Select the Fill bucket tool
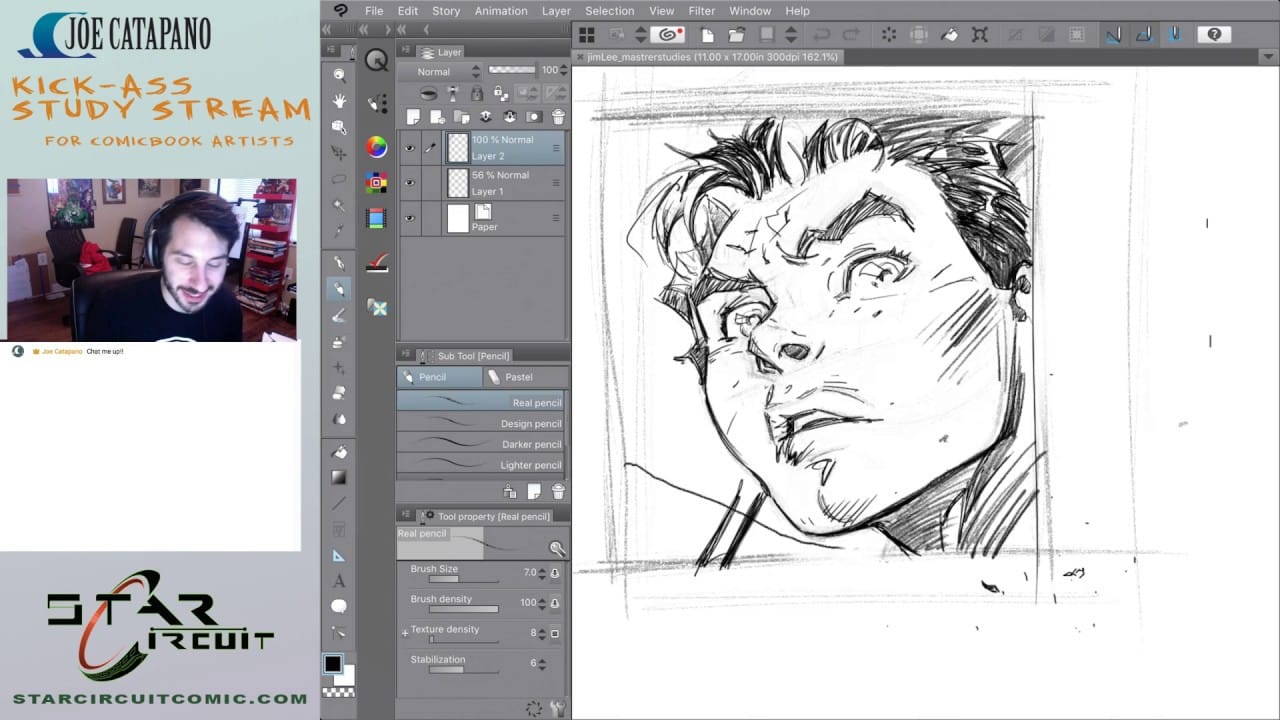The height and width of the screenshot is (720, 1280). pyautogui.click(x=340, y=452)
